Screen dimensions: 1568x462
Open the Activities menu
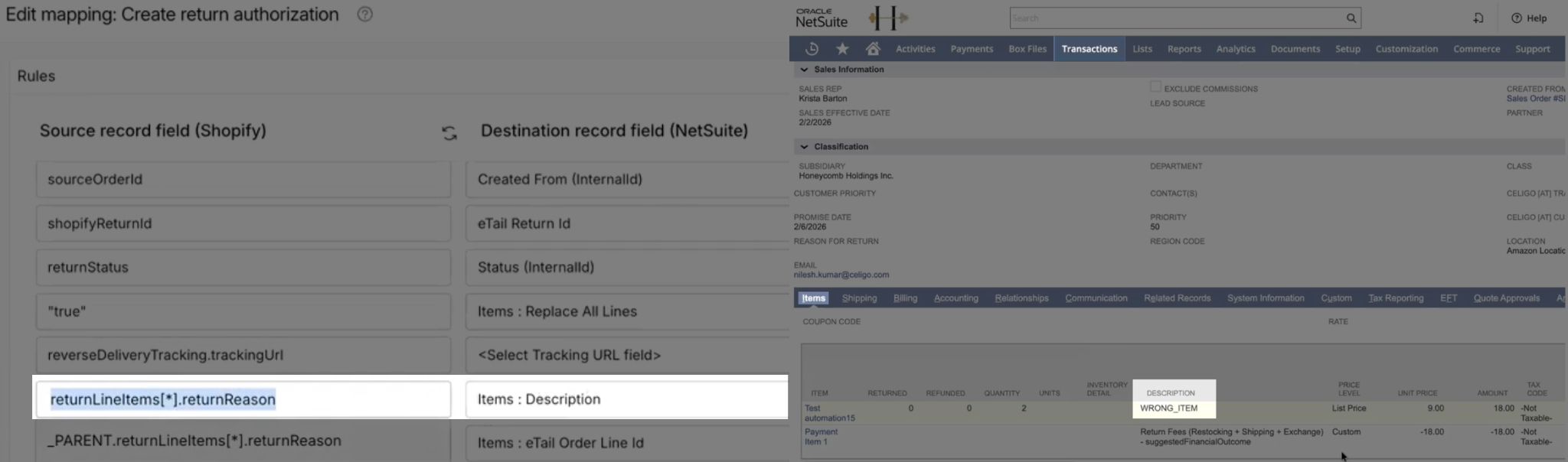915,49
